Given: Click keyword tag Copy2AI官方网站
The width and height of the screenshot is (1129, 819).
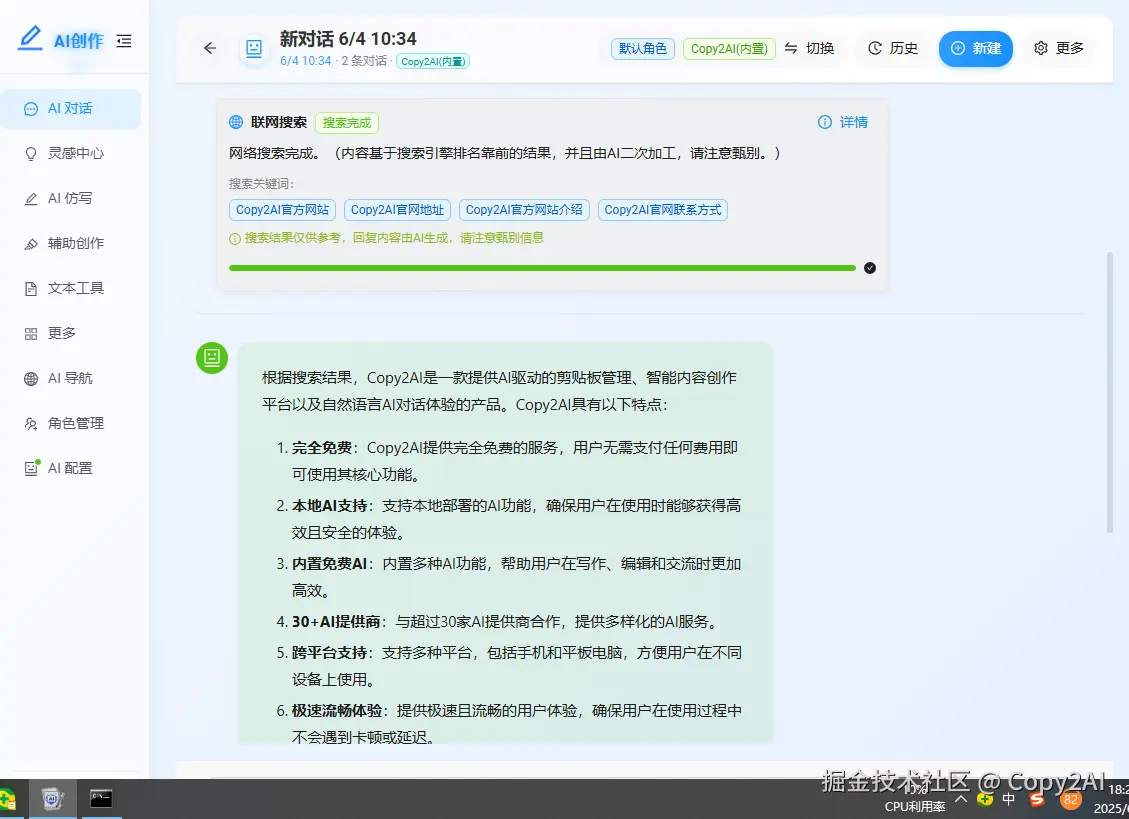Looking at the screenshot, I should [x=282, y=210].
